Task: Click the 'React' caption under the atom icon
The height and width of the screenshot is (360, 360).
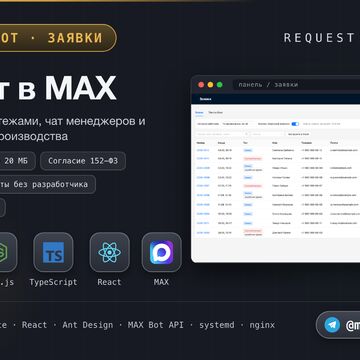Action: coord(109,282)
